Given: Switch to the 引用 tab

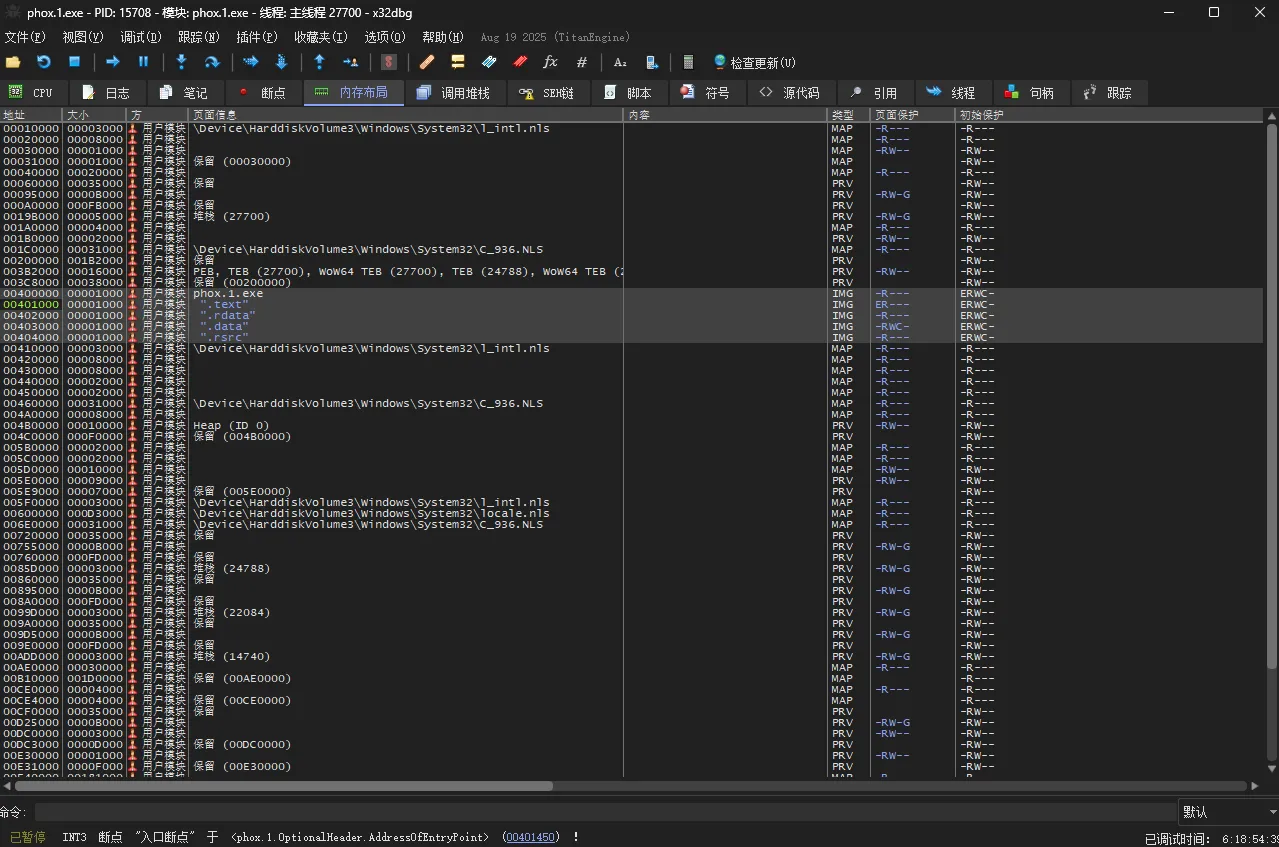Looking at the screenshot, I should coord(874,92).
